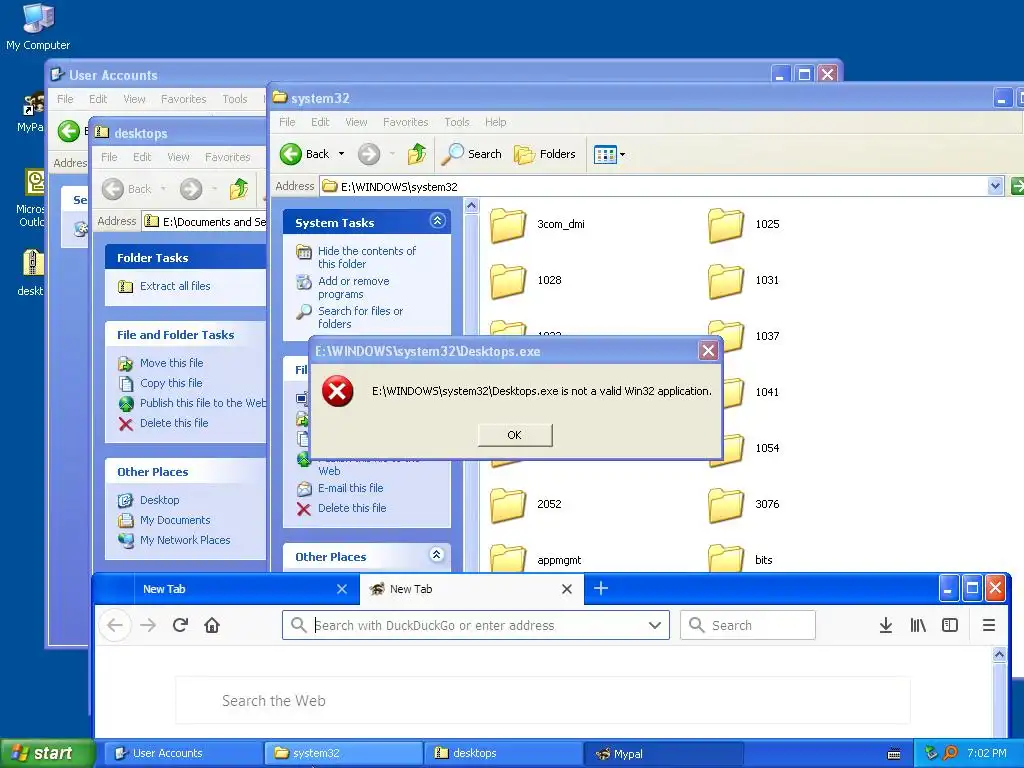The image size is (1024, 768).
Task: Click E-mail this file in system32 window
Action: click(350, 488)
